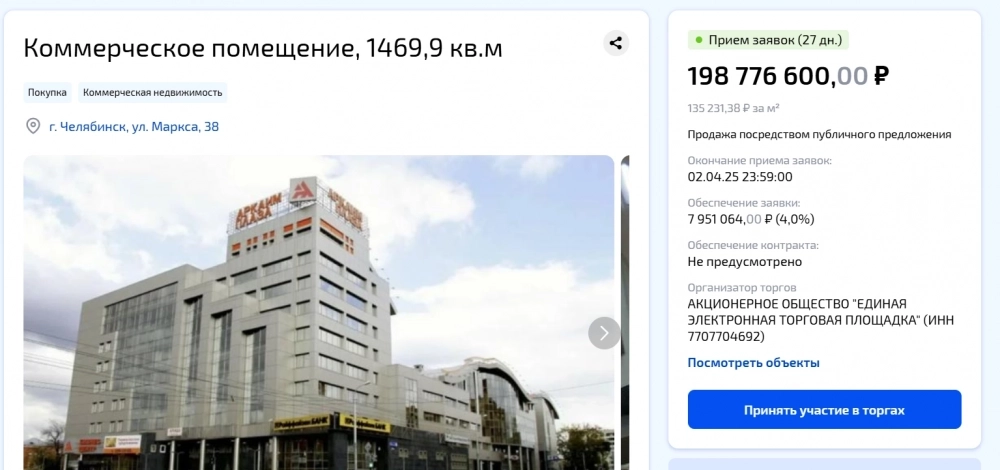Open address link г. Челябинск, ул. Маркса, 38
Image resolution: width=1000 pixels, height=470 pixels.
coord(134,127)
